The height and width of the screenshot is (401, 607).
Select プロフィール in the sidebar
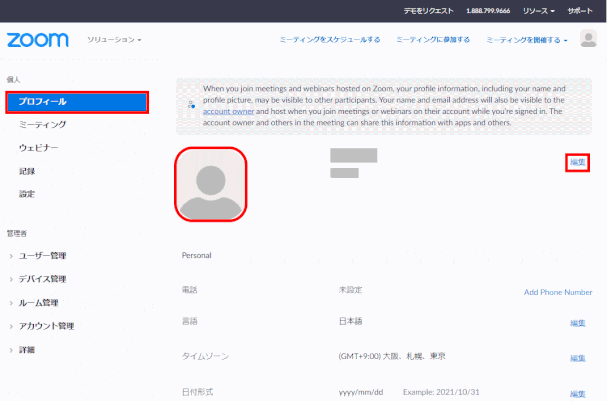click(x=77, y=102)
